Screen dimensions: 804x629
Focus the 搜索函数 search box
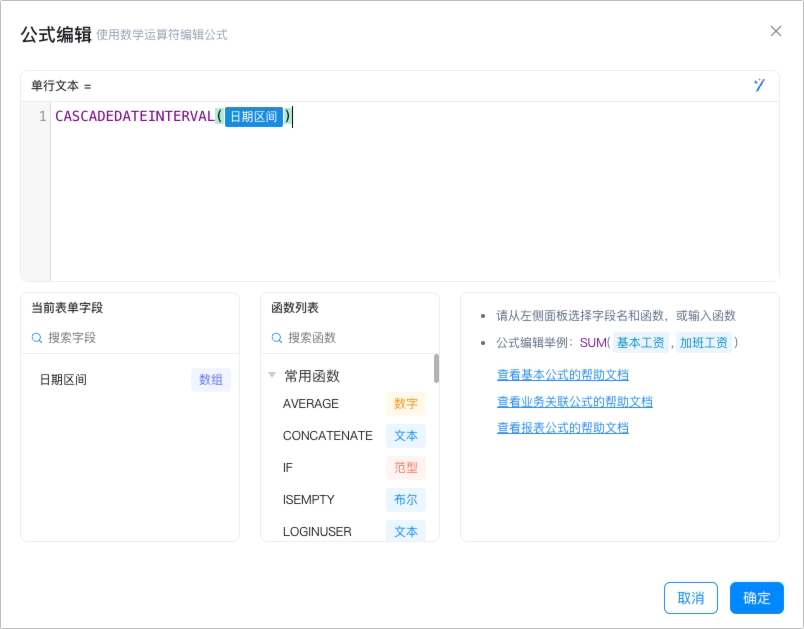pos(359,338)
